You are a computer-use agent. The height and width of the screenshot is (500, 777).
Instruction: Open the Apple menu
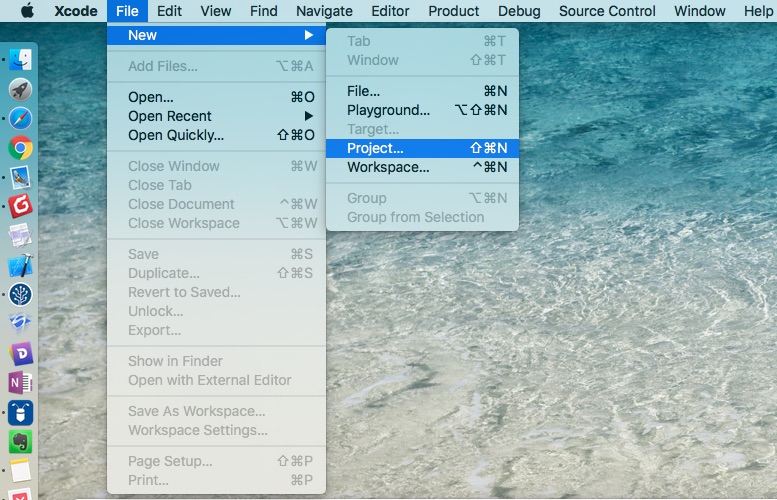click(x=27, y=10)
